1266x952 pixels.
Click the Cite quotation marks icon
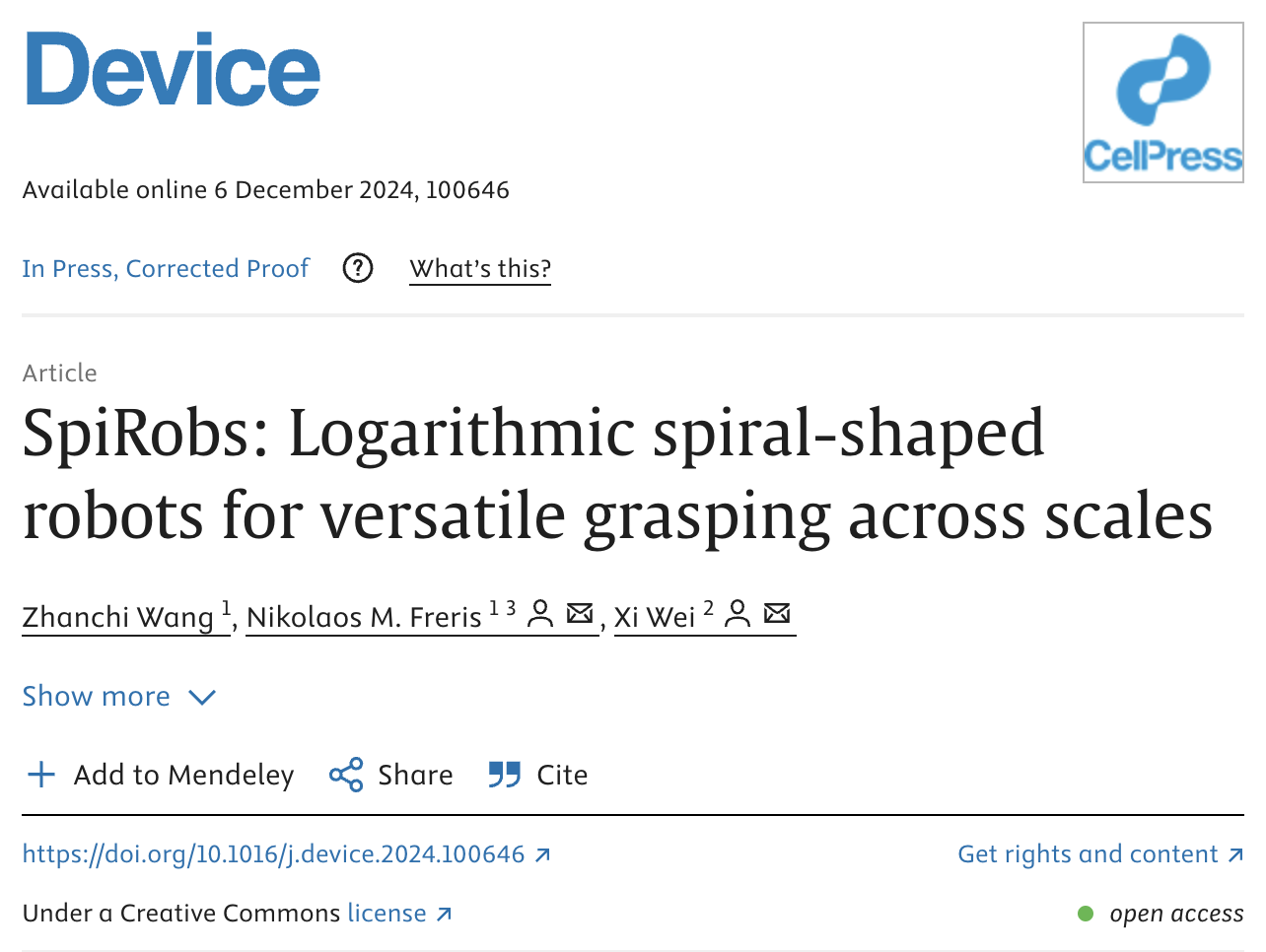505,775
